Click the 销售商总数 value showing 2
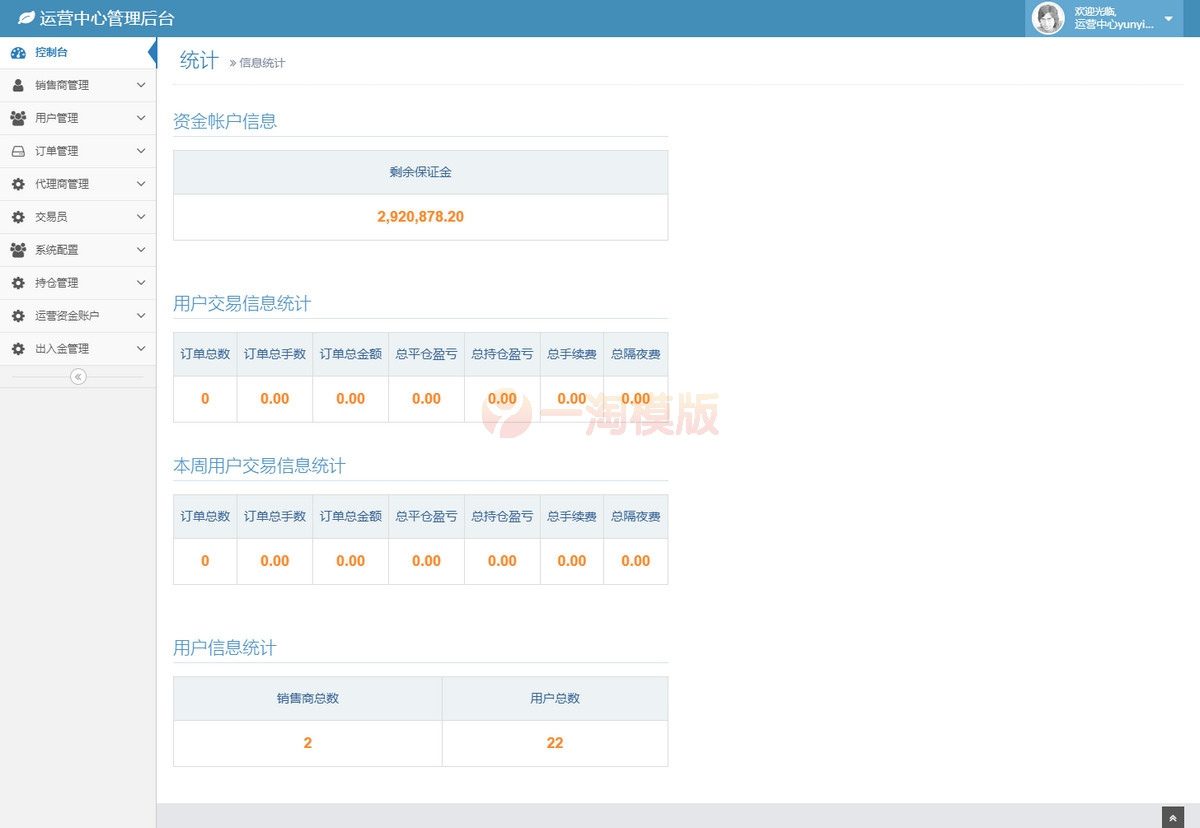The height and width of the screenshot is (828, 1200). click(x=307, y=743)
